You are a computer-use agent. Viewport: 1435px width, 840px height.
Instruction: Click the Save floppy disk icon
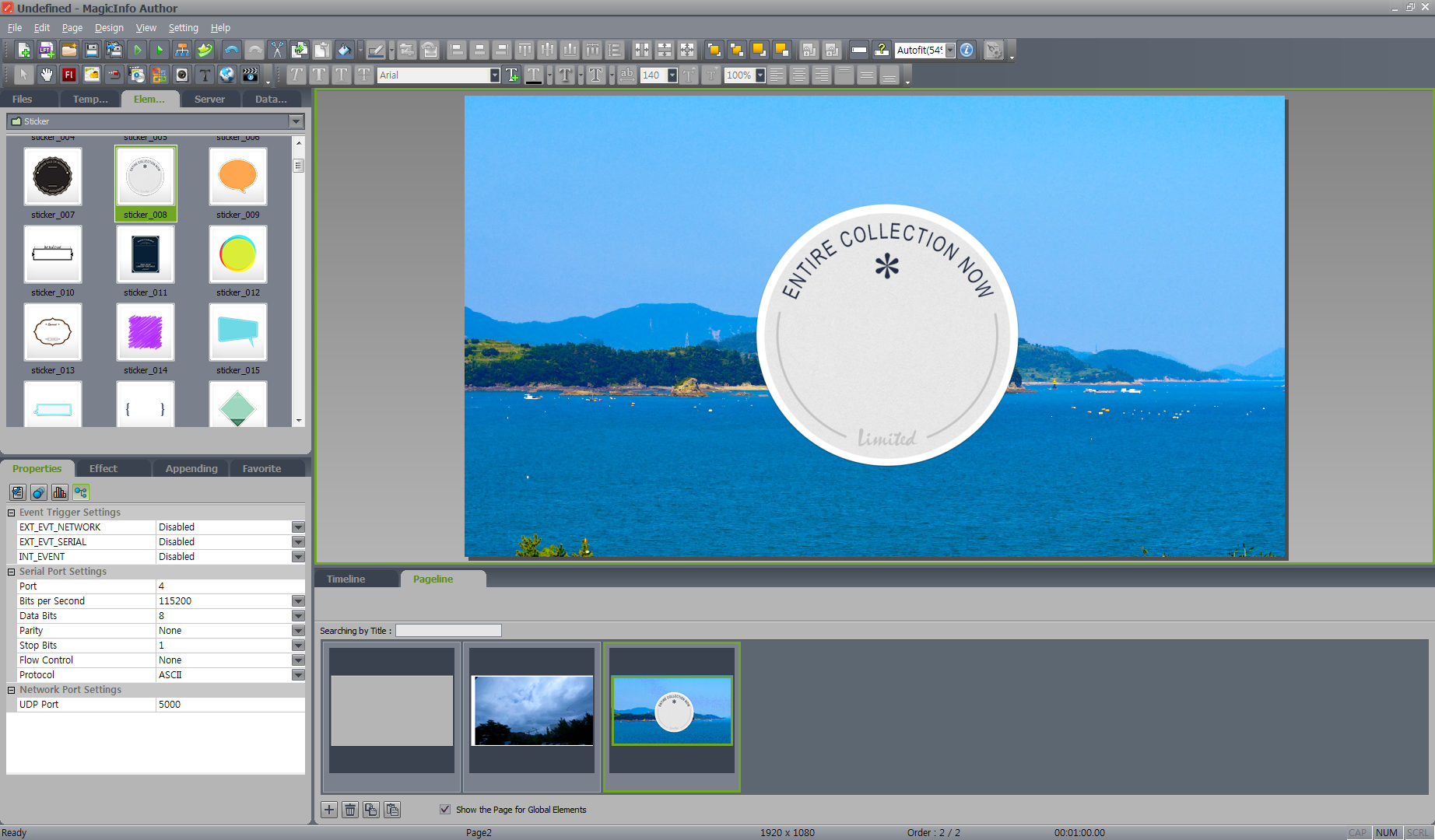coord(92,51)
